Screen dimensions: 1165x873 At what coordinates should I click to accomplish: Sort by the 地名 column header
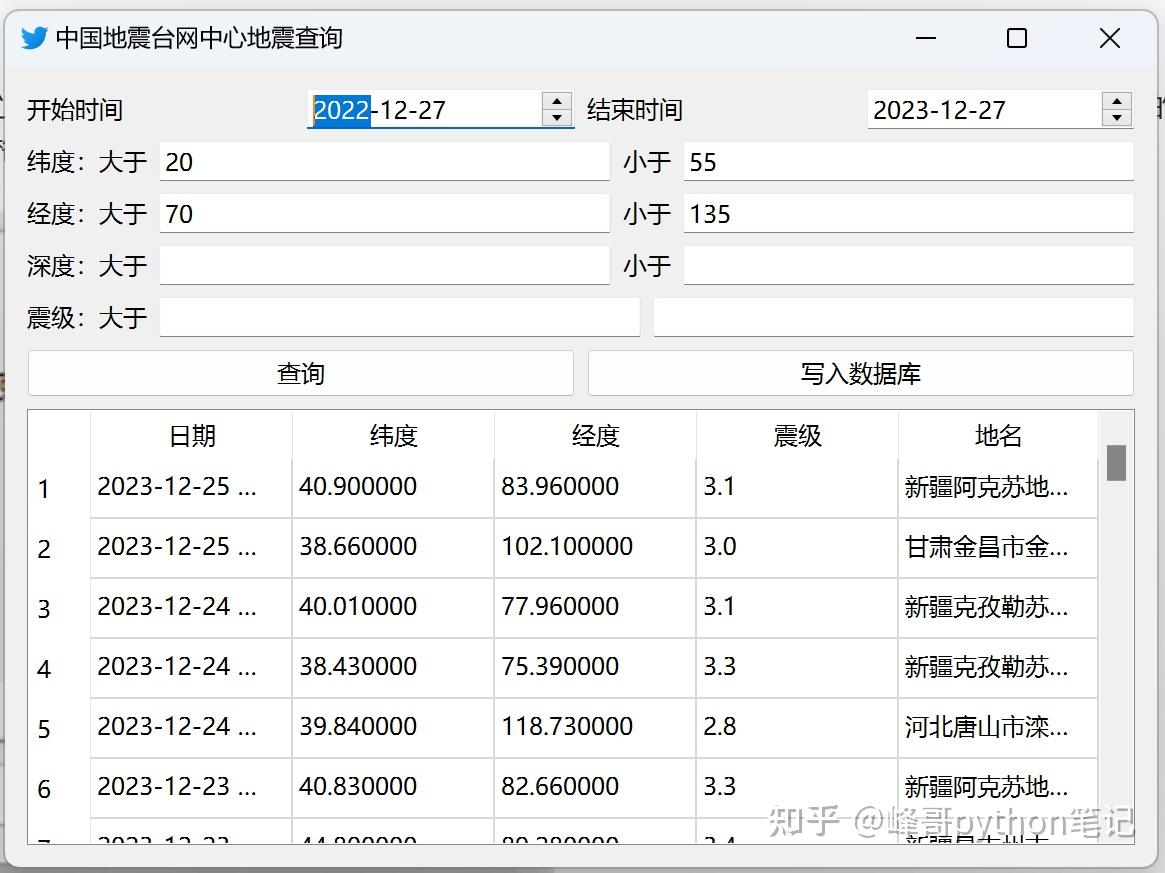pos(998,435)
